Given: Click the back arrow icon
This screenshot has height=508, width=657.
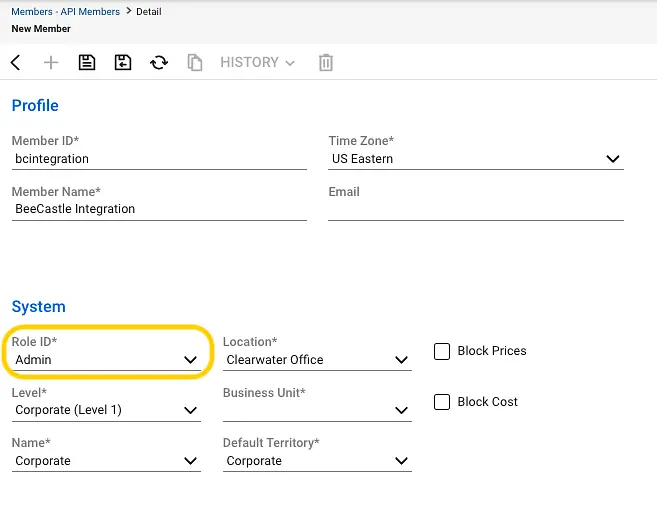Looking at the screenshot, I should tap(16, 63).
